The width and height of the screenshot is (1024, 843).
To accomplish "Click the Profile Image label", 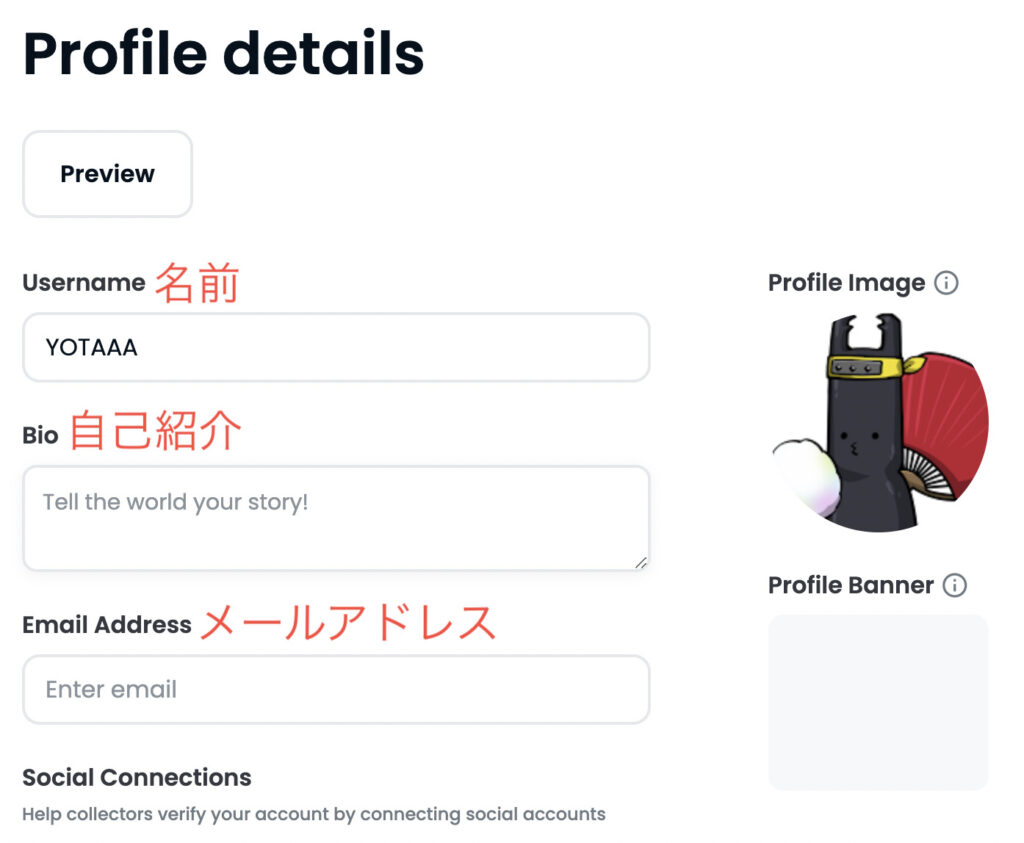I will 846,283.
